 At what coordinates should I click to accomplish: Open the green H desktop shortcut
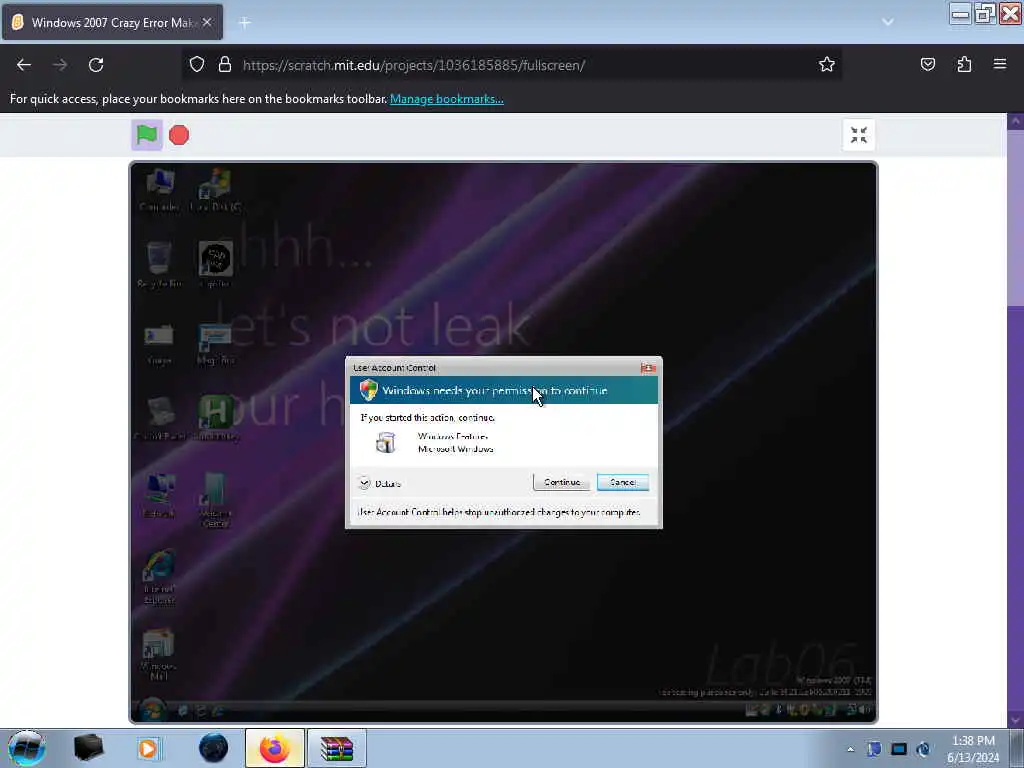pyautogui.click(x=216, y=413)
